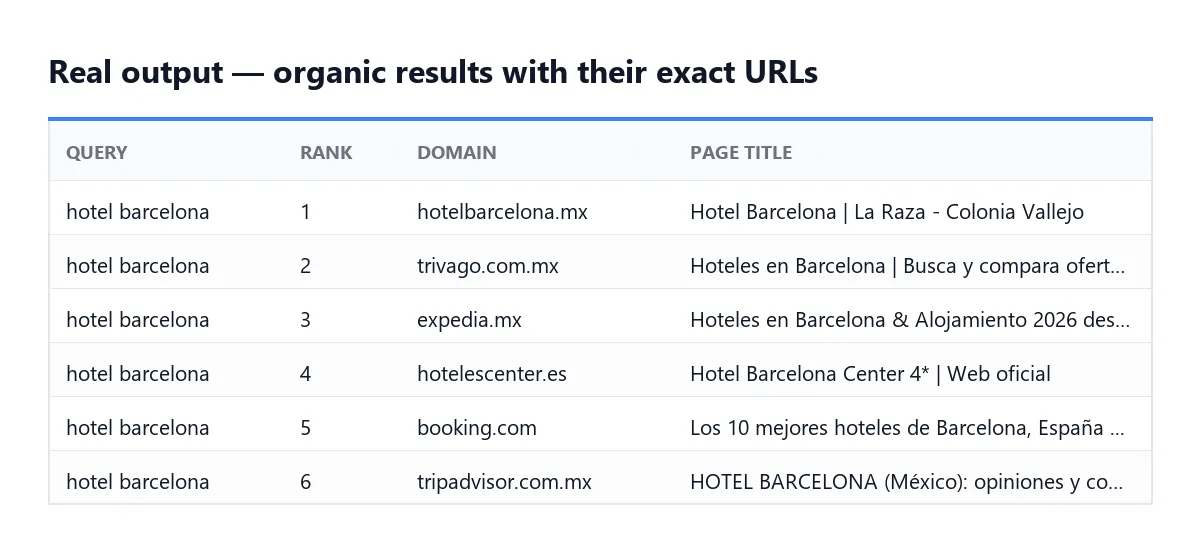Open the expedia.mx domain entry
Viewport: 1200px width, 552px height.
(469, 320)
